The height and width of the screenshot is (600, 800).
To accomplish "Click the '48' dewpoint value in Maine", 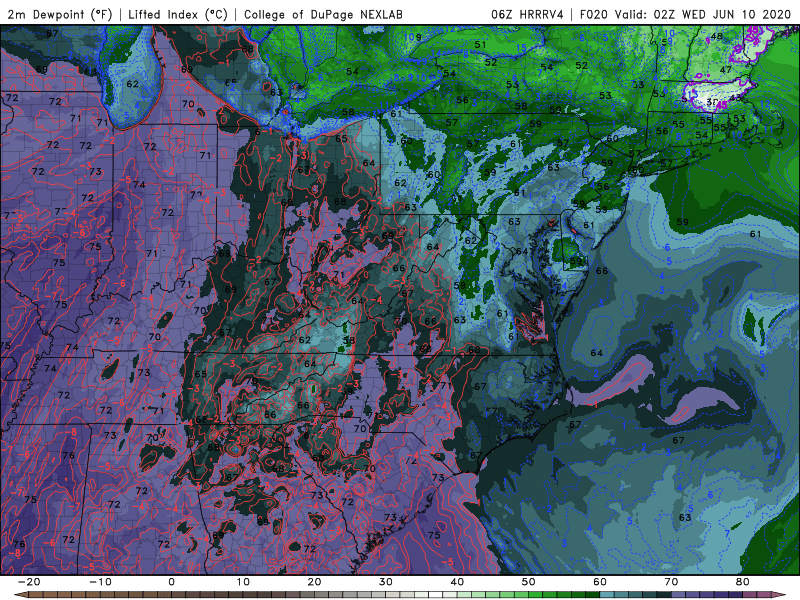I will coord(717,36).
